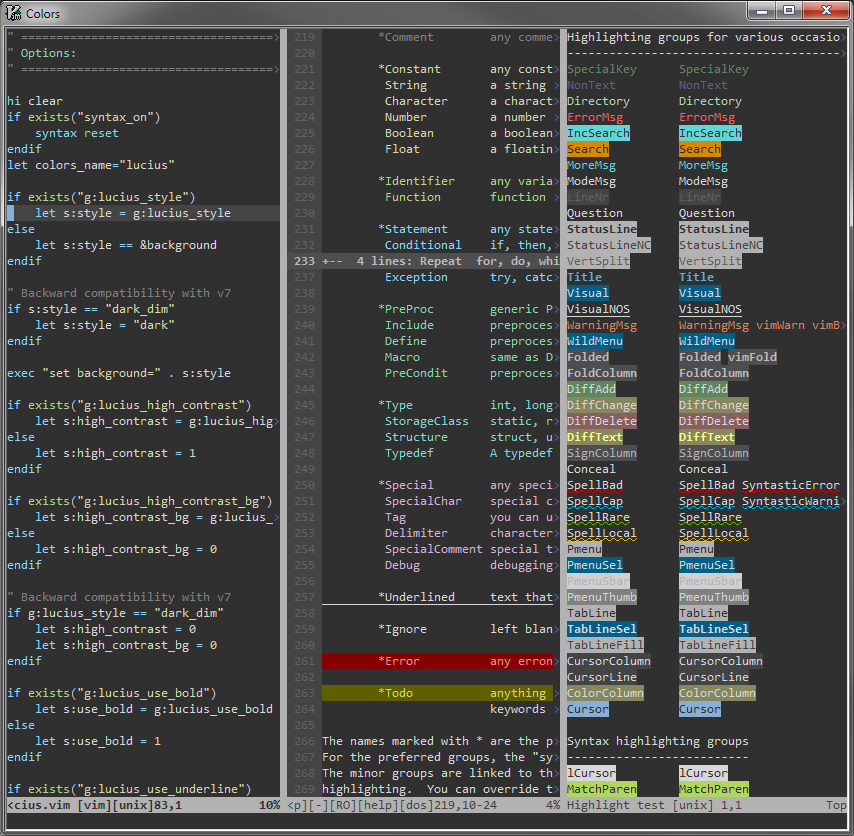
Task: Select the "Folded vimFold" highlight sample
Action: coord(727,357)
